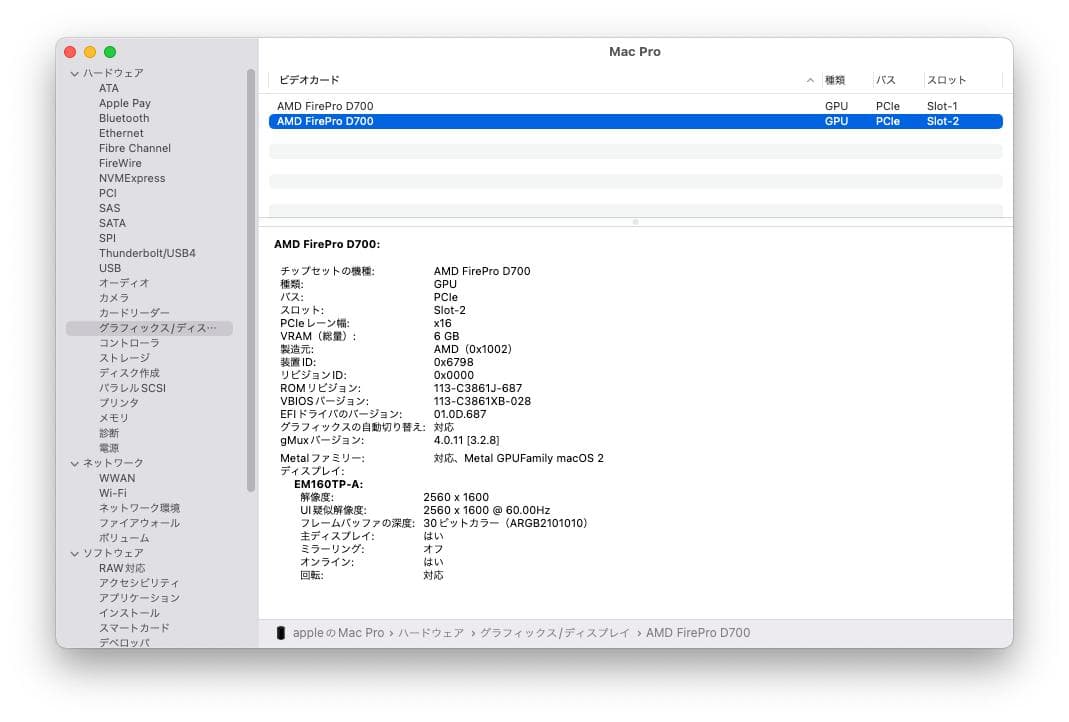Collapse the ハードウェア section triangle
Viewport: 1069px width, 722px height.
pos(74,73)
